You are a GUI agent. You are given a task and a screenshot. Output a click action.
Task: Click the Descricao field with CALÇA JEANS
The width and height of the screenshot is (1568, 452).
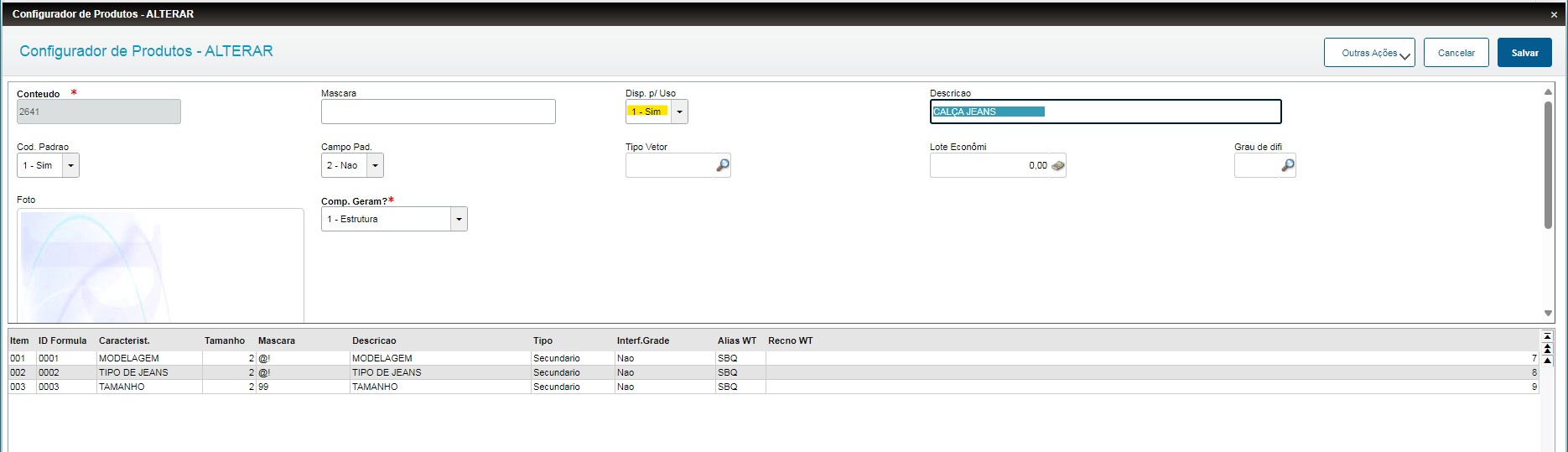click(x=1106, y=112)
